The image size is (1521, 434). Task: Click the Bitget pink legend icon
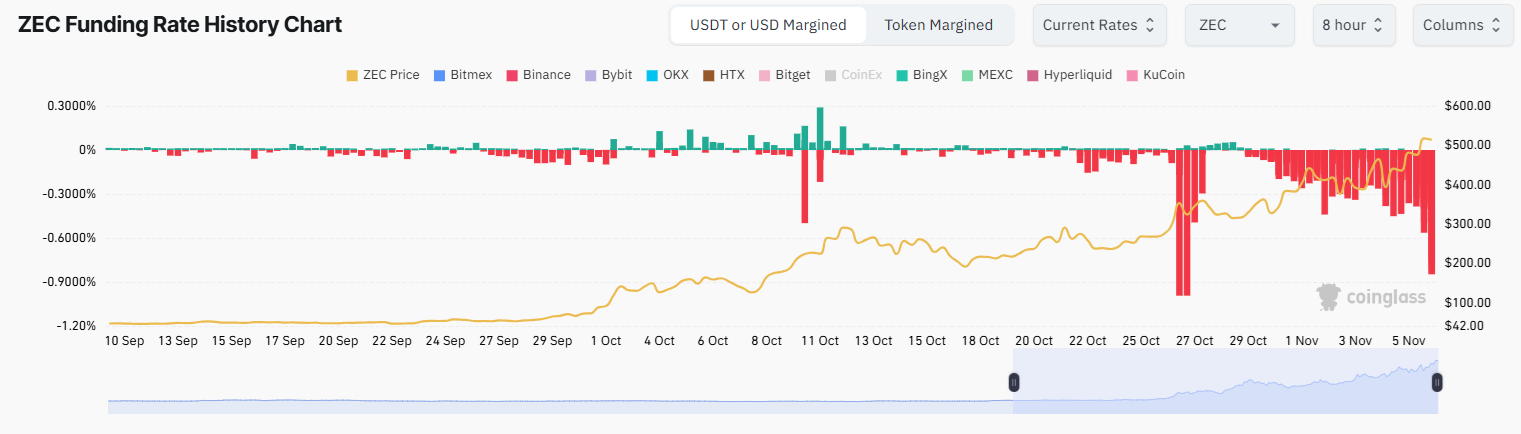click(x=765, y=75)
